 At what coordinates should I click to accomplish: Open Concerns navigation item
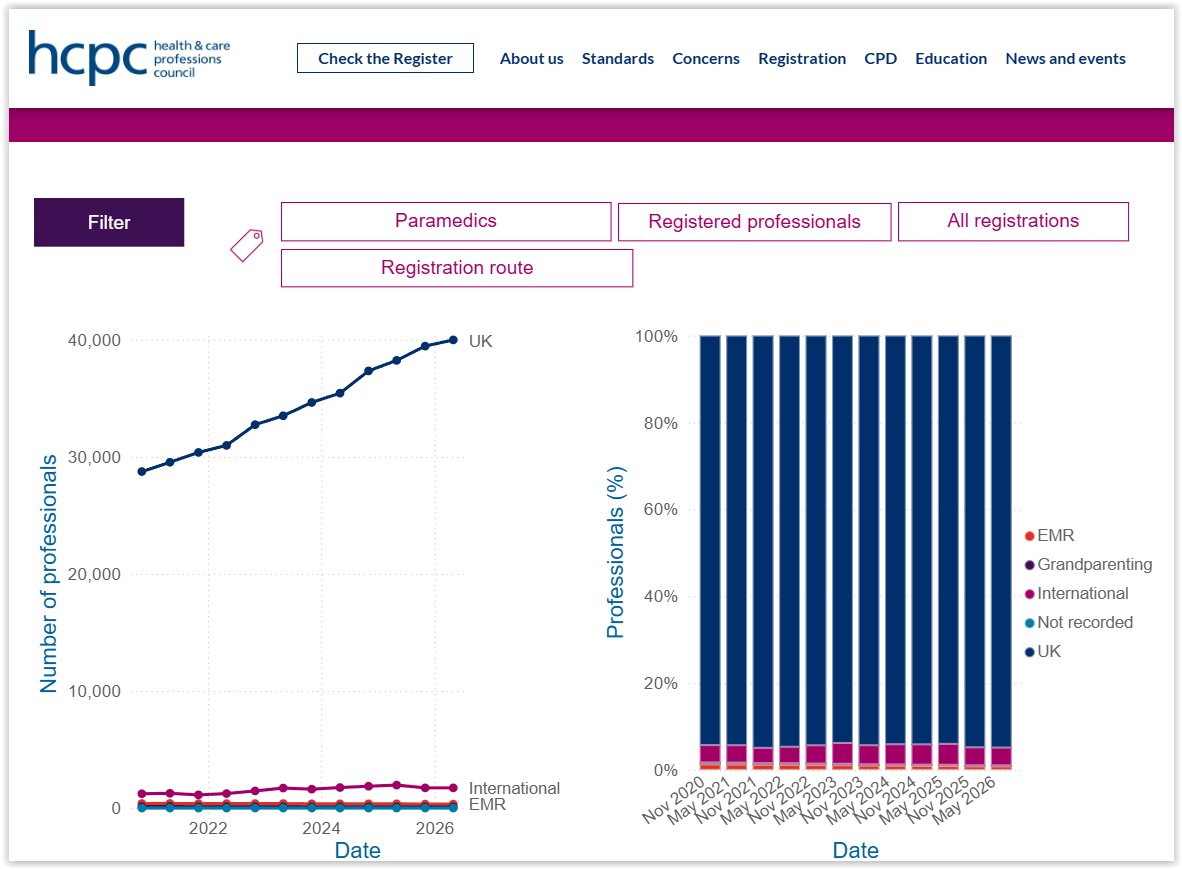706,59
